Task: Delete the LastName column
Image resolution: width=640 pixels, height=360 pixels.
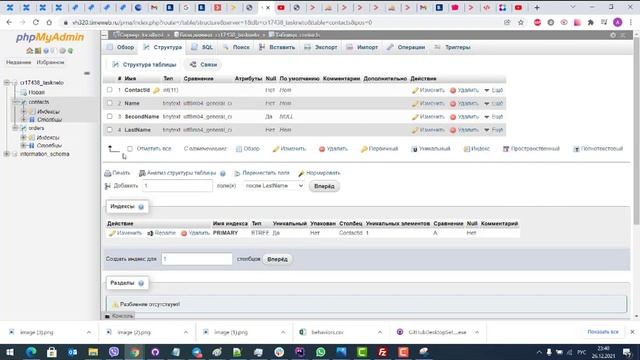Action: (464, 130)
